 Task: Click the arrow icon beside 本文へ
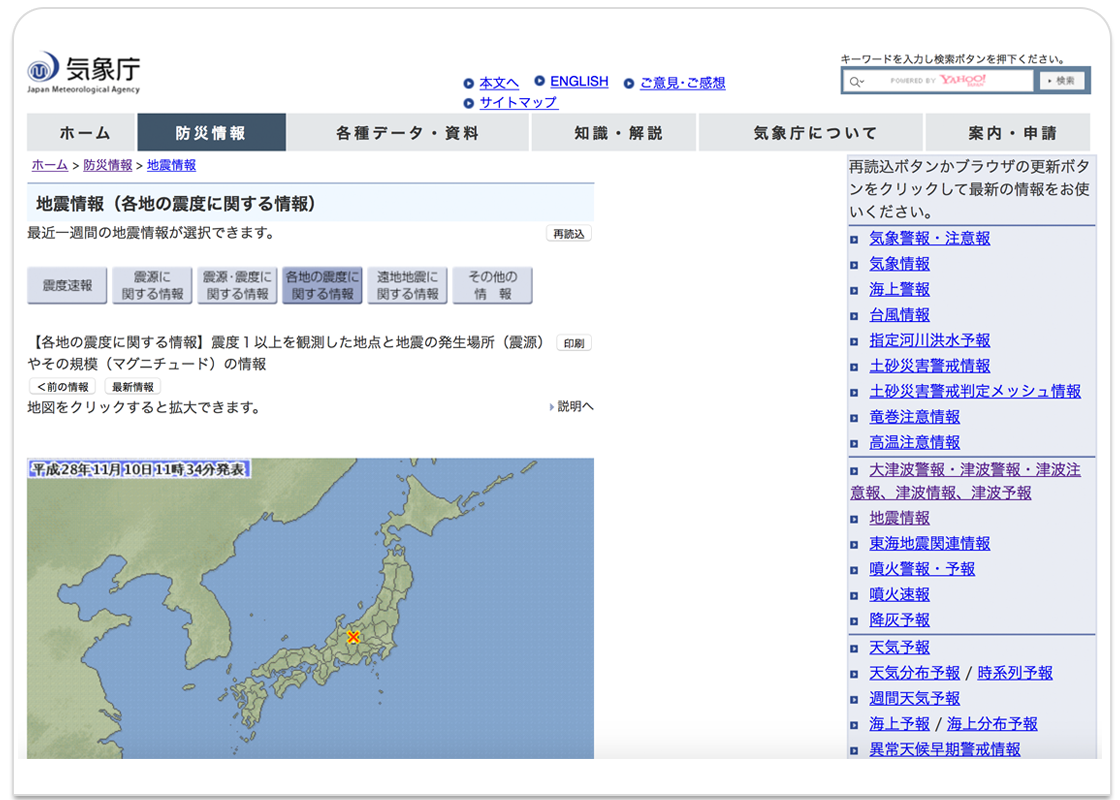468,82
